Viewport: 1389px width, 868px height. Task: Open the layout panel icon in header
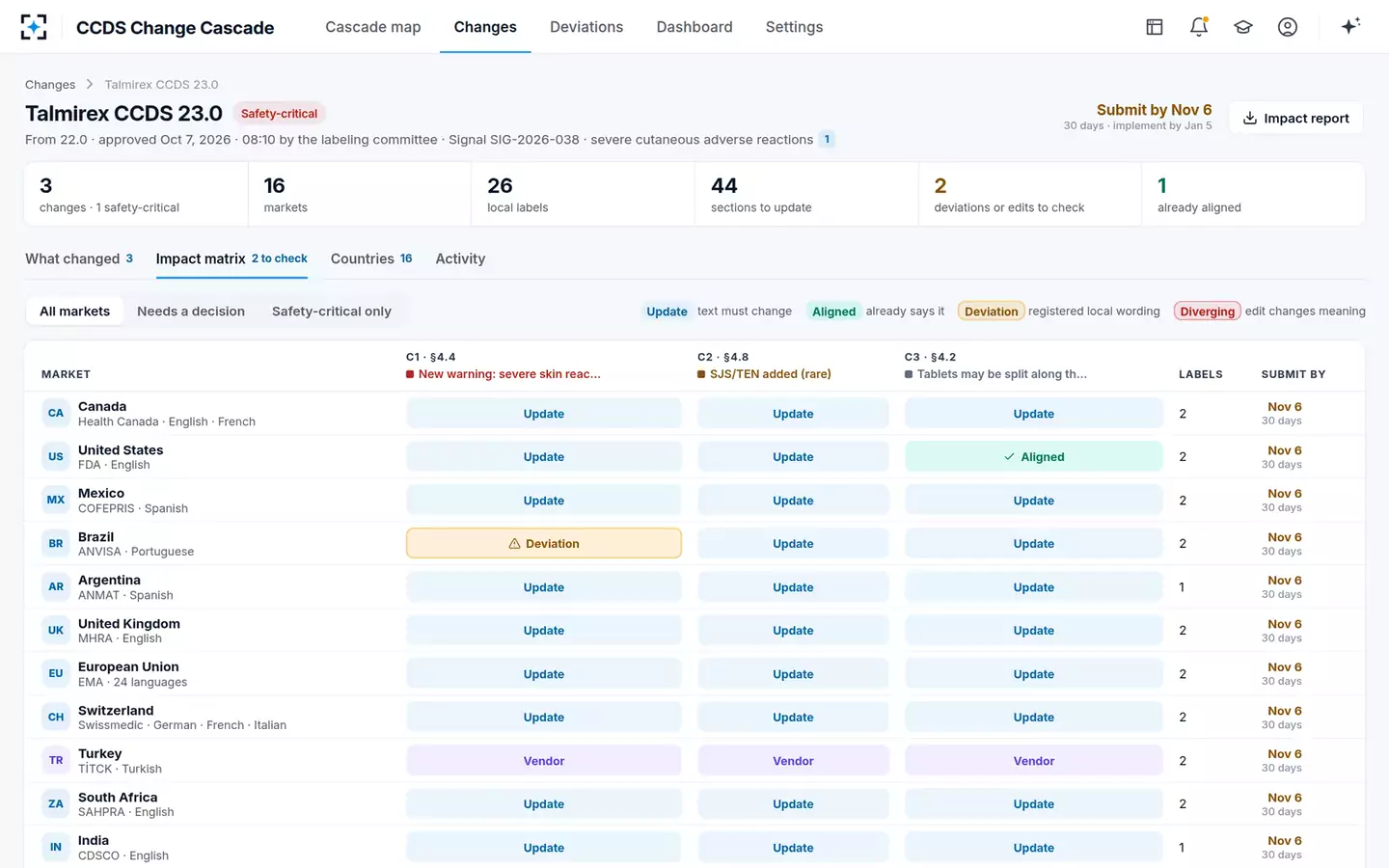[x=1155, y=27]
